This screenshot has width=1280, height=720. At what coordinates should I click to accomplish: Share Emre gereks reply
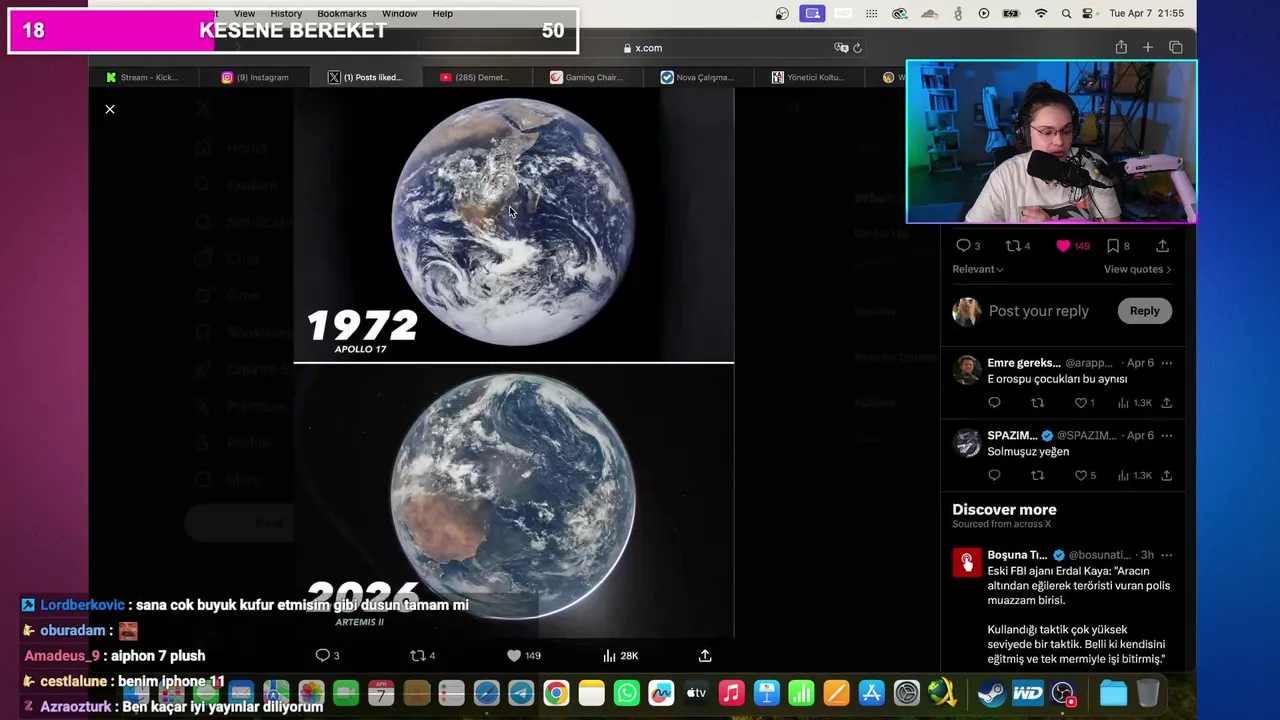(1166, 403)
